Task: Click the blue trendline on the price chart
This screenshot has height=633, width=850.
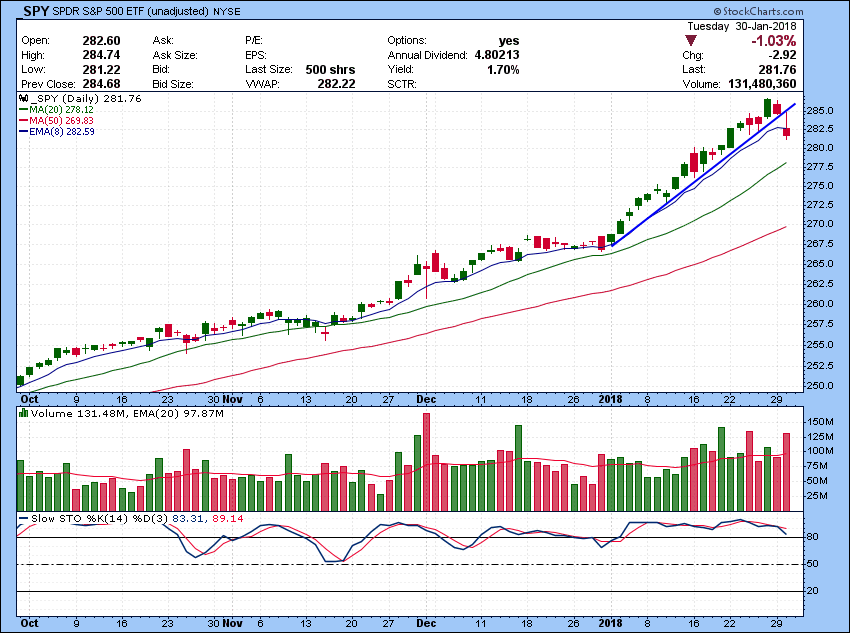Action: point(703,174)
